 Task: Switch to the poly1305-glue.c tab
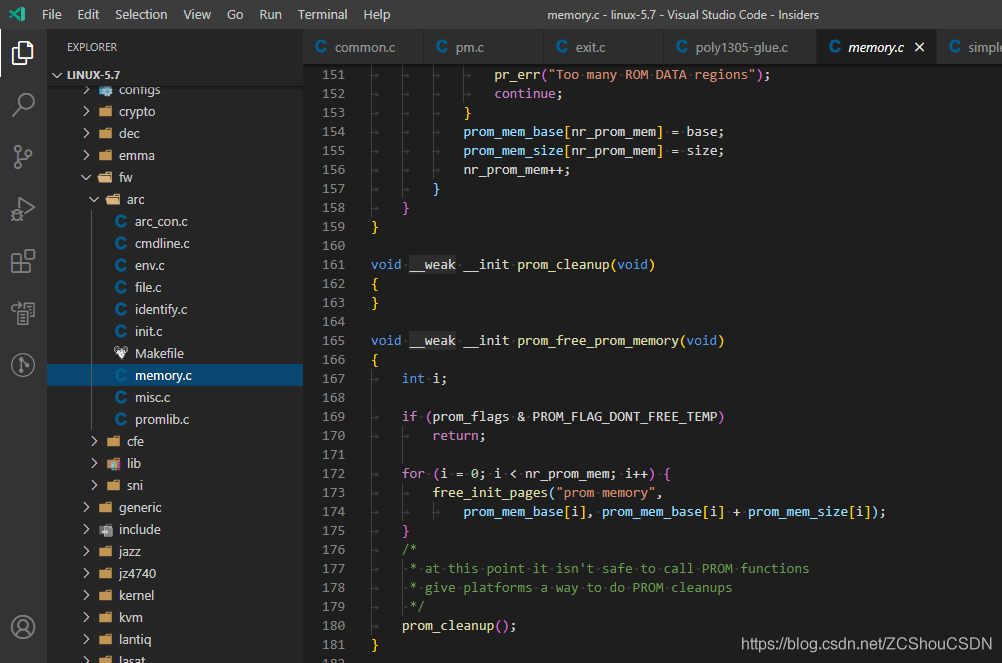coord(741,47)
